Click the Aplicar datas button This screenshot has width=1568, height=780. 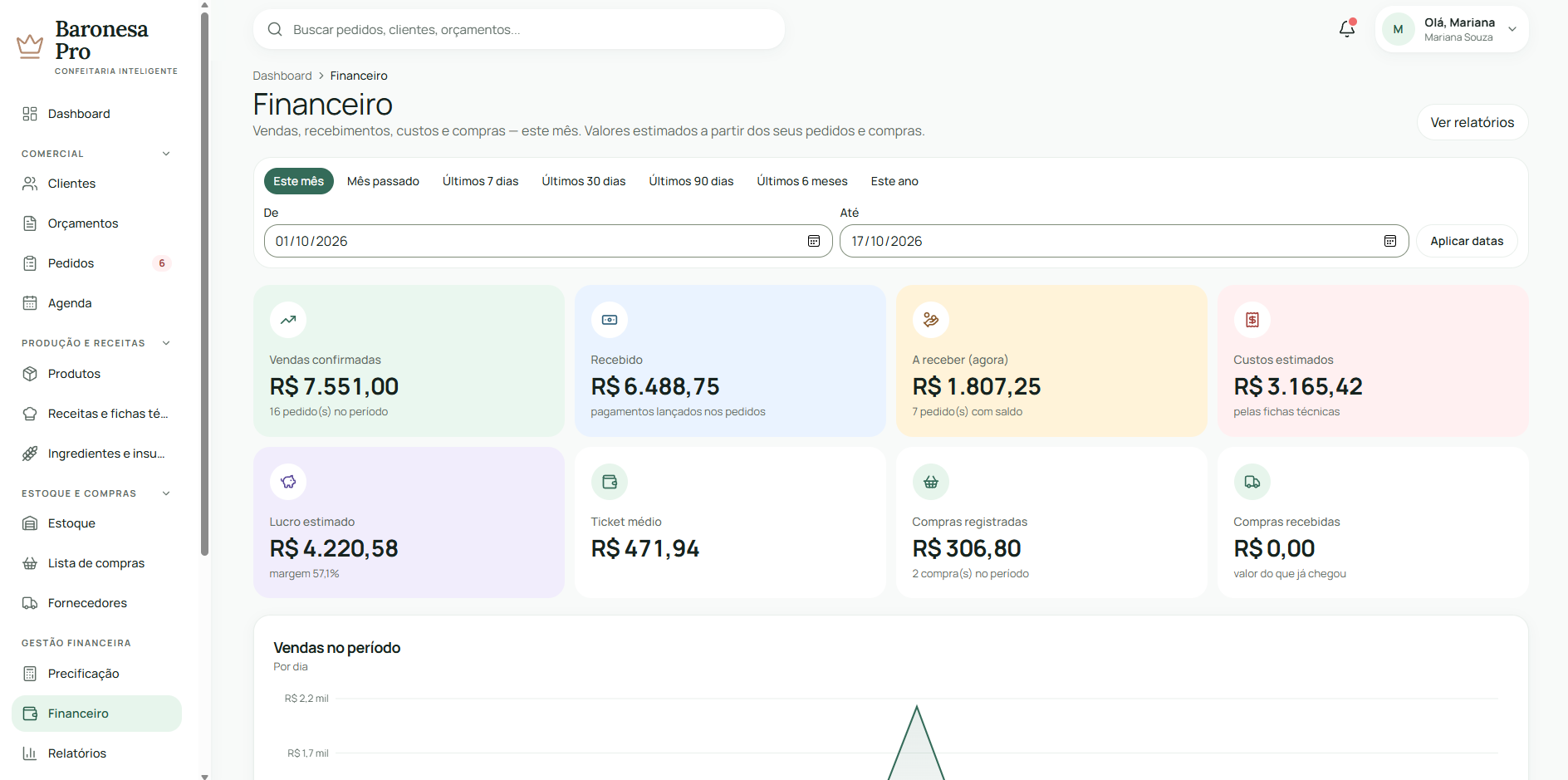[x=1467, y=241]
